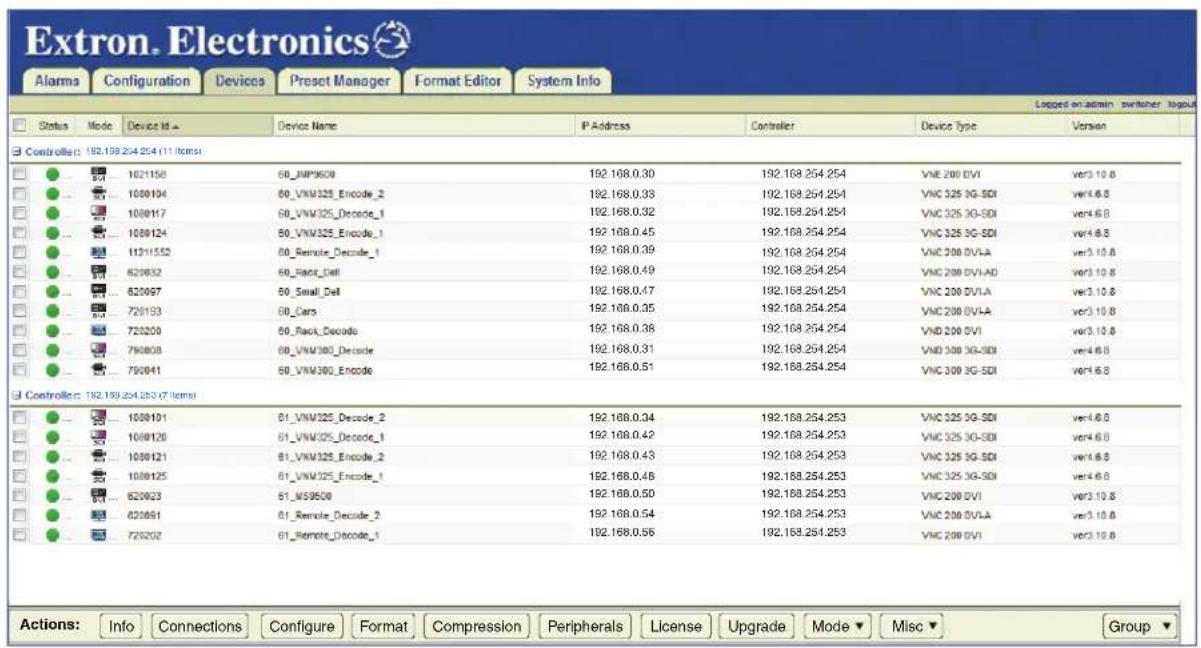Screen dimensions: 1201x648
Task: Click the mode icon for 60_Small_Dell
Action: 99,291
